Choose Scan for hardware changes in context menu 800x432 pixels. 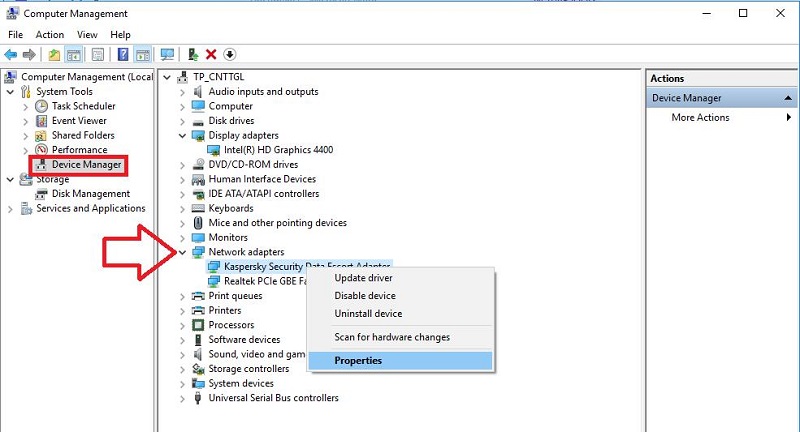(401, 337)
